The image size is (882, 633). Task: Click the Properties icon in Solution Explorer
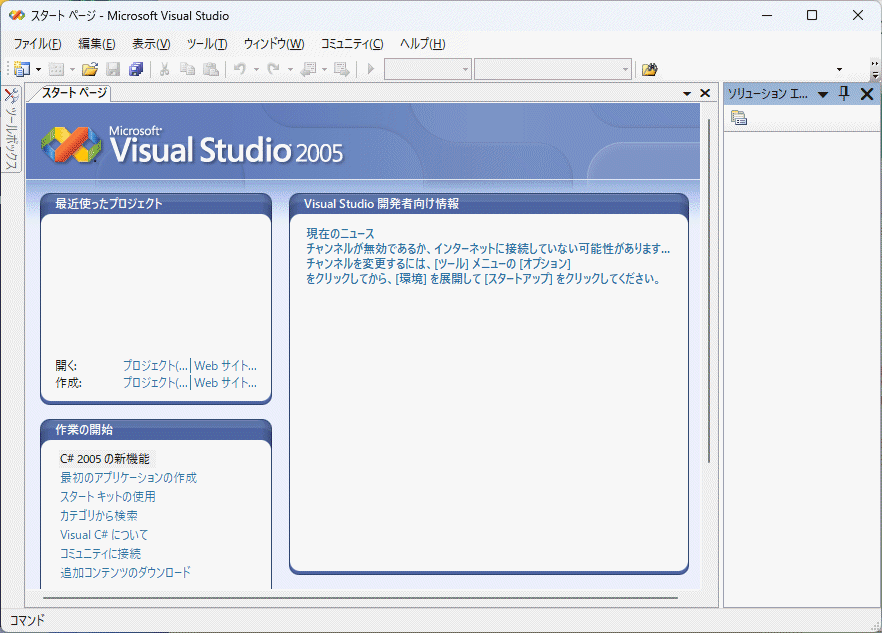coord(739,118)
